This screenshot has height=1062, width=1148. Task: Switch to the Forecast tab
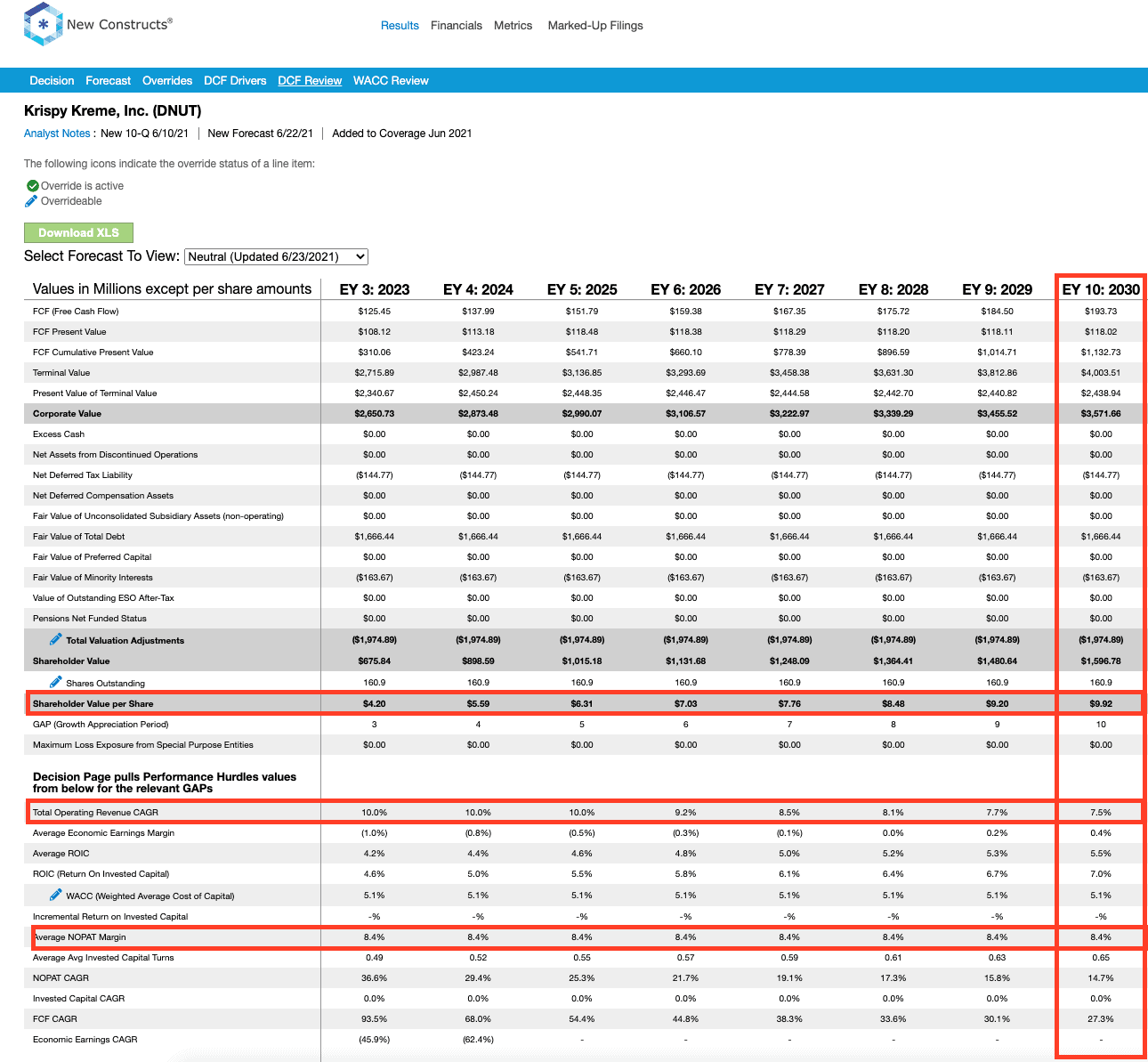pos(109,80)
